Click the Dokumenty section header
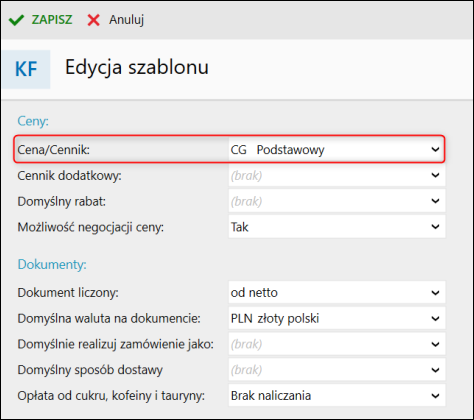The width and height of the screenshot is (474, 420). pos(52,264)
